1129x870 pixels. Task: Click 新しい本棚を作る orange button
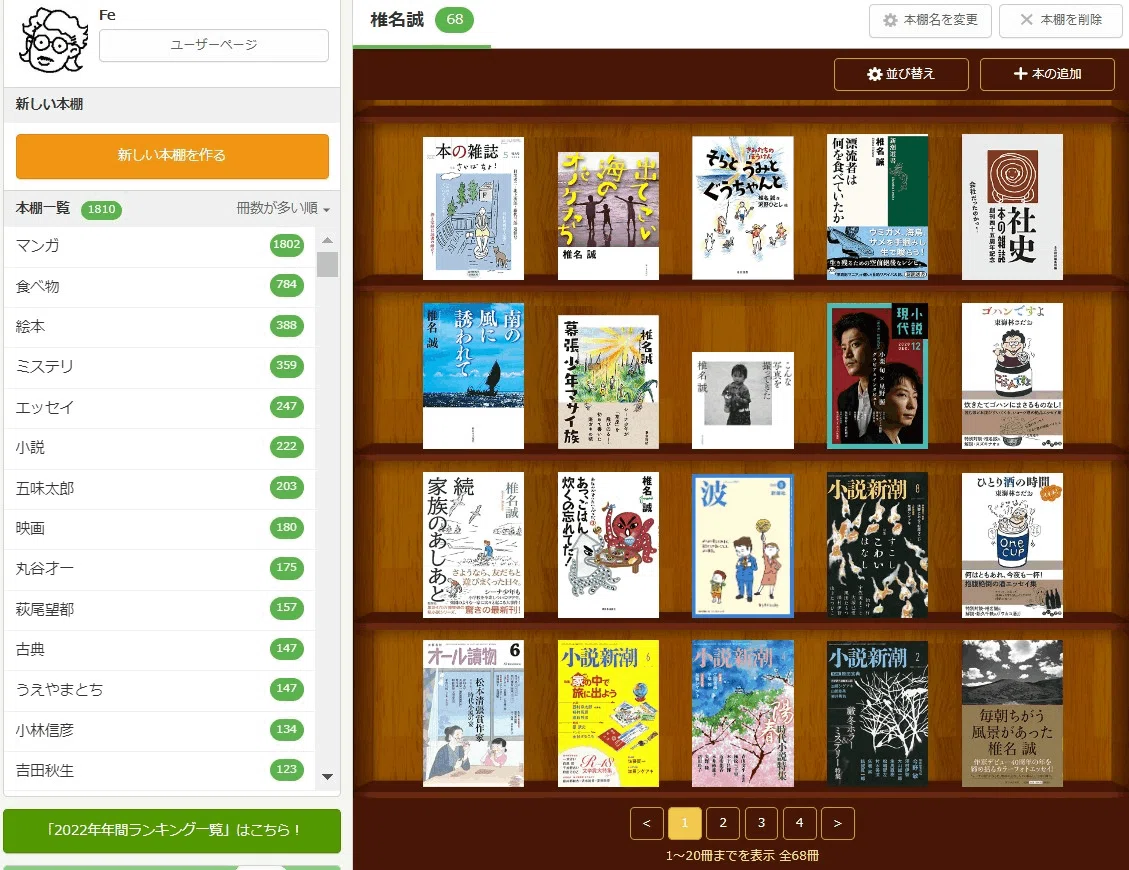[172, 156]
